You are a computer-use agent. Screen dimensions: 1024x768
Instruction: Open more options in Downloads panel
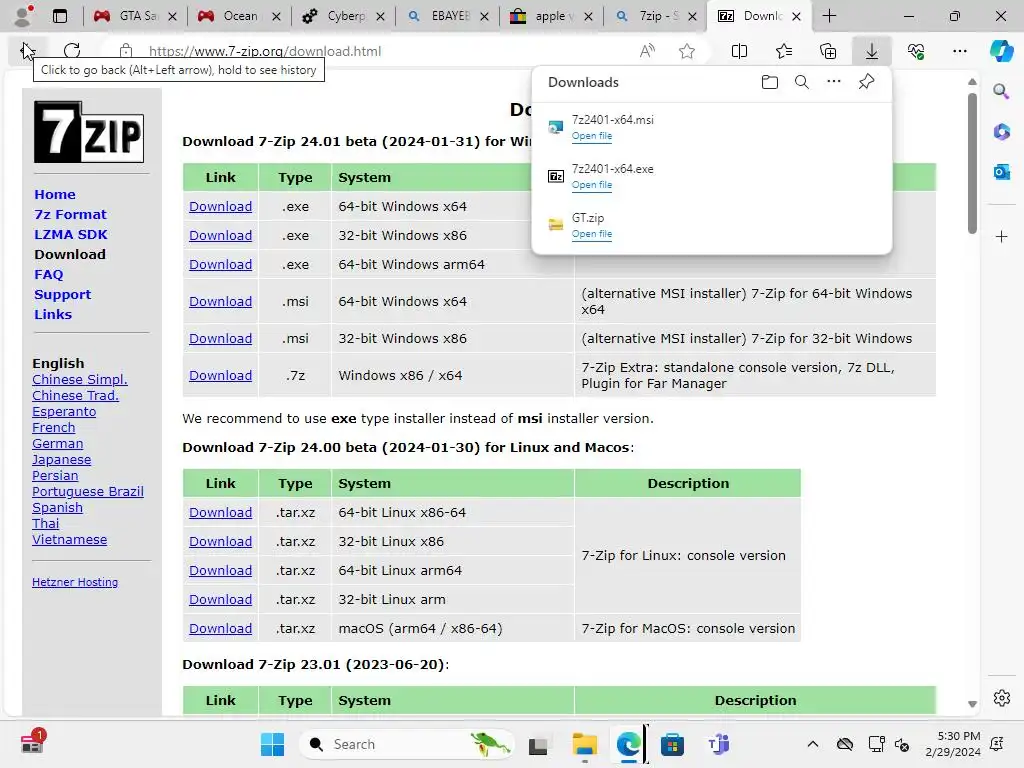coord(834,82)
